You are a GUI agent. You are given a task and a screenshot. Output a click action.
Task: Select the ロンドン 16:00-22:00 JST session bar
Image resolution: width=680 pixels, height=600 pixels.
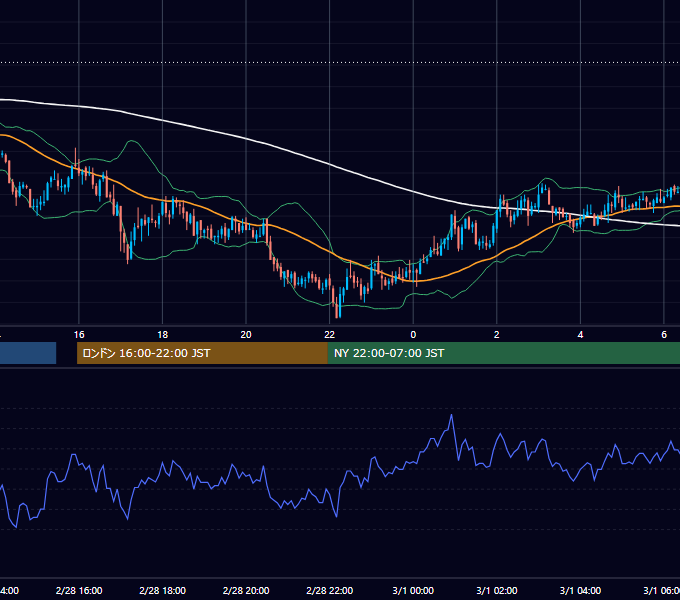pos(202,353)
